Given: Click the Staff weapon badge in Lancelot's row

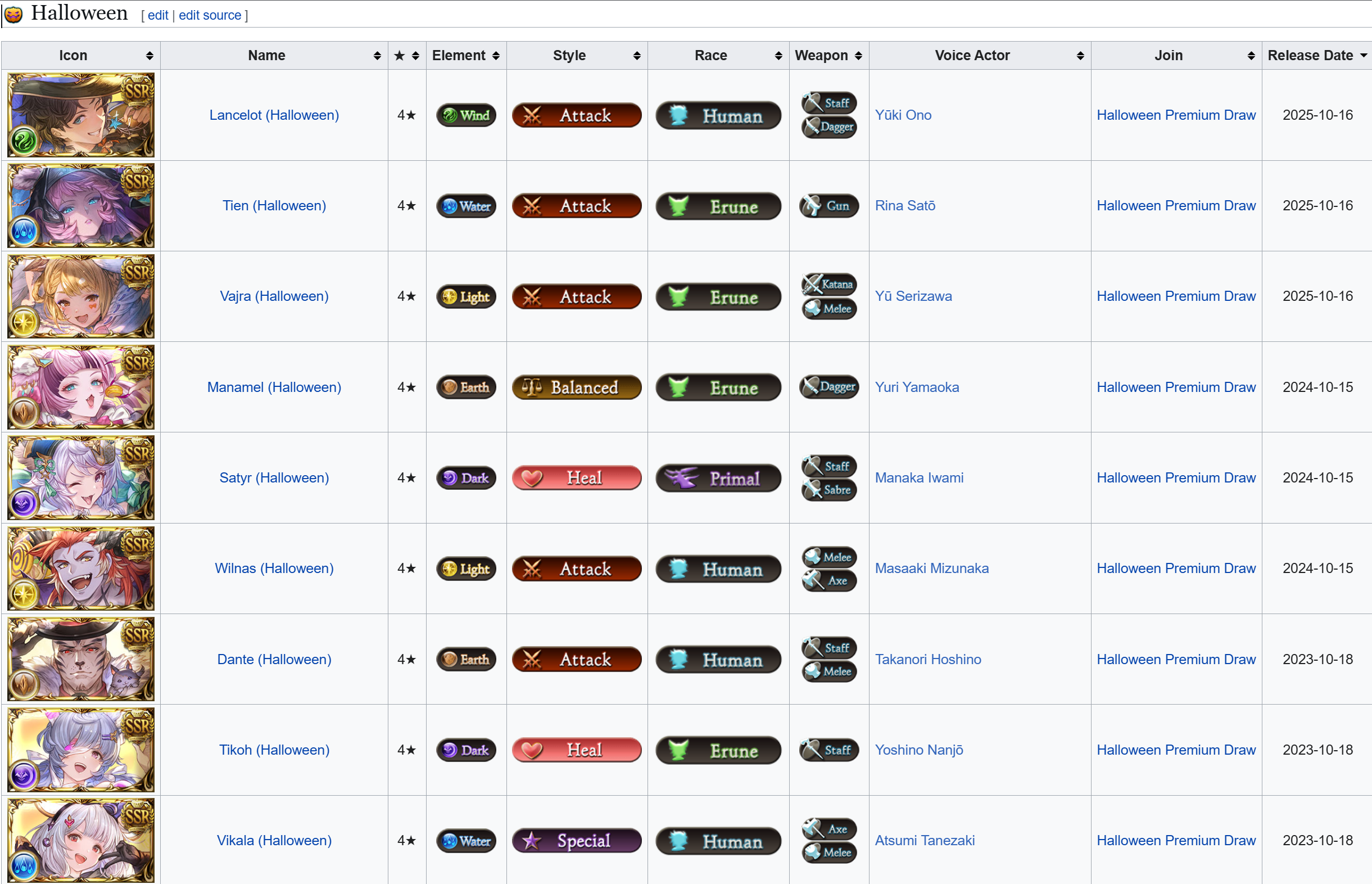Looking at the screenshot, I should 829,103.
